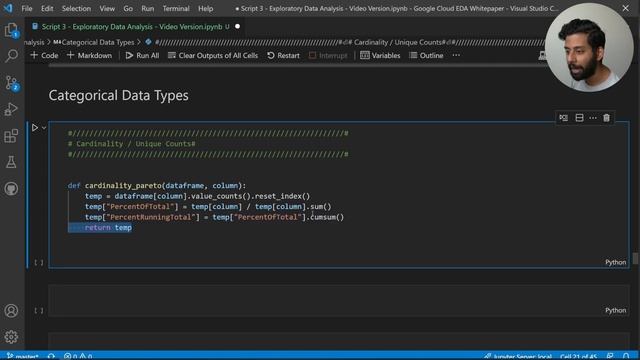Click the Cardinality / Unique Counts comment
The width and height of the screenshot is (640, 360).
132,144
